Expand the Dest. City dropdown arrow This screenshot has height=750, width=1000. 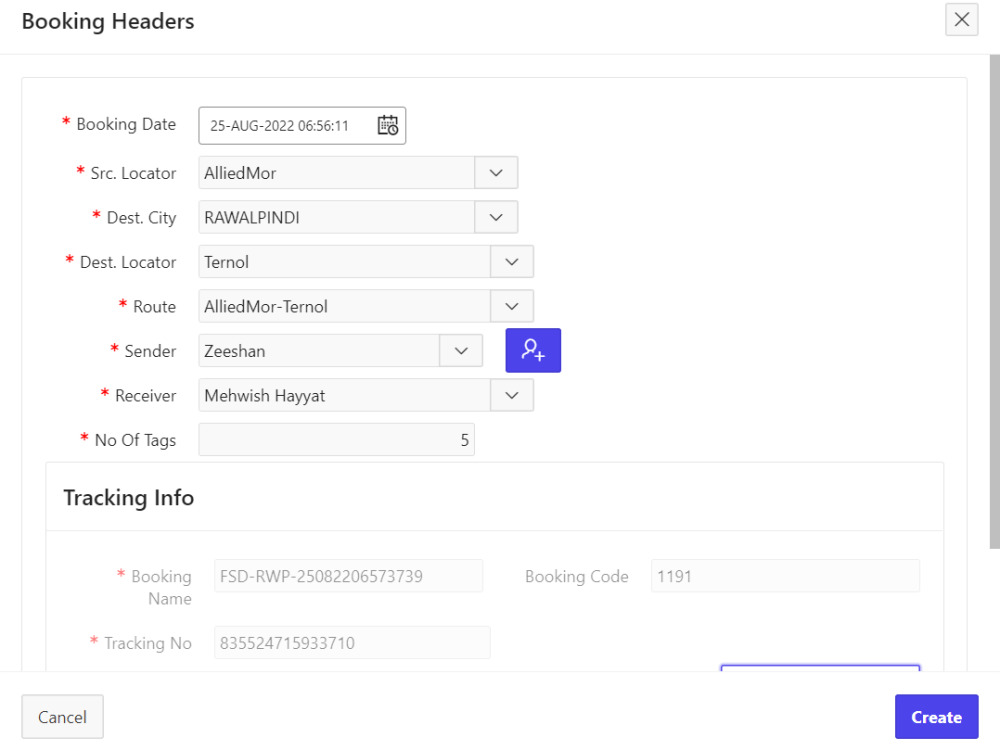(496, 217)
